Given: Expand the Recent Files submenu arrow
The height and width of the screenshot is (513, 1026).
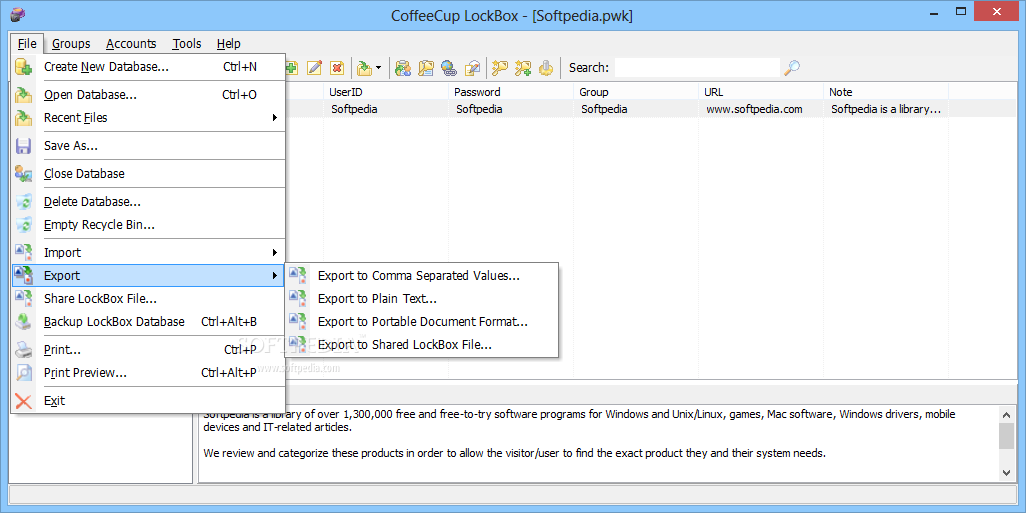Looking at the screenshot, I should tap(275, 118).
